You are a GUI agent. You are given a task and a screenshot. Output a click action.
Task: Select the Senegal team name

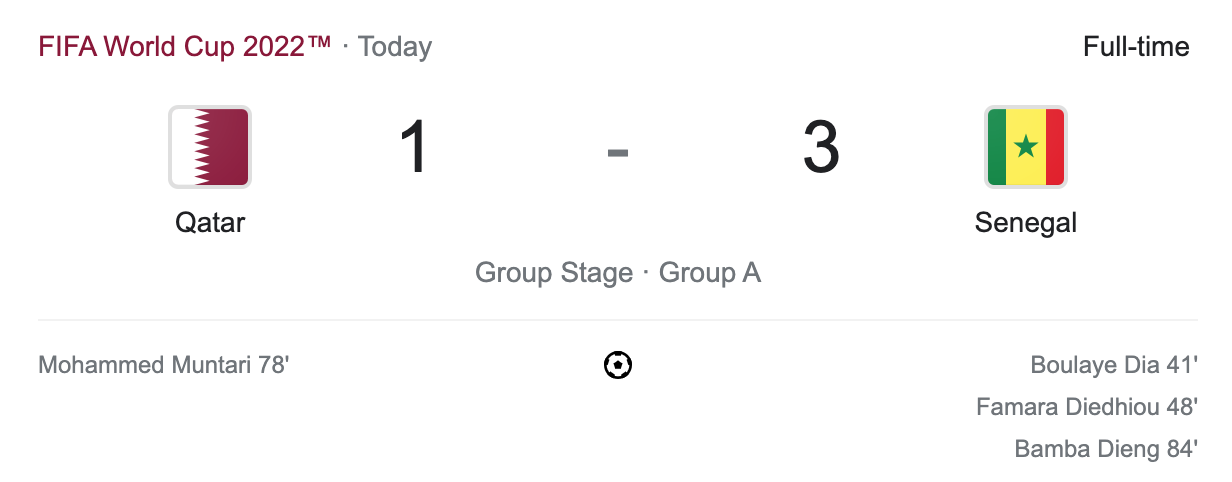(1025, 221)
